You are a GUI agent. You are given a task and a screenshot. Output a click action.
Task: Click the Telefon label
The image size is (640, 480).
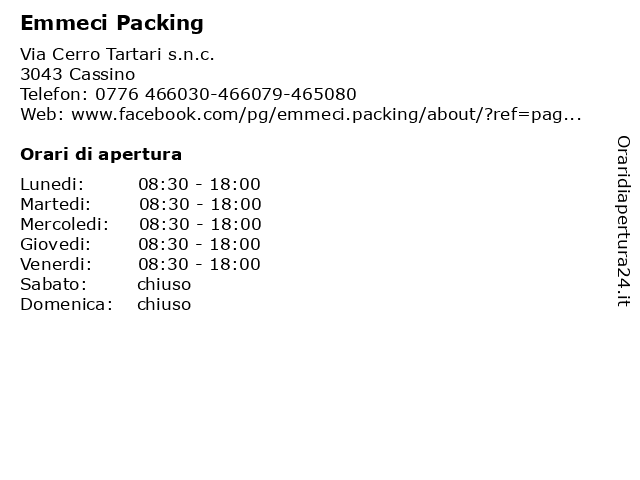pyautogui.click(x=54, y=94)
